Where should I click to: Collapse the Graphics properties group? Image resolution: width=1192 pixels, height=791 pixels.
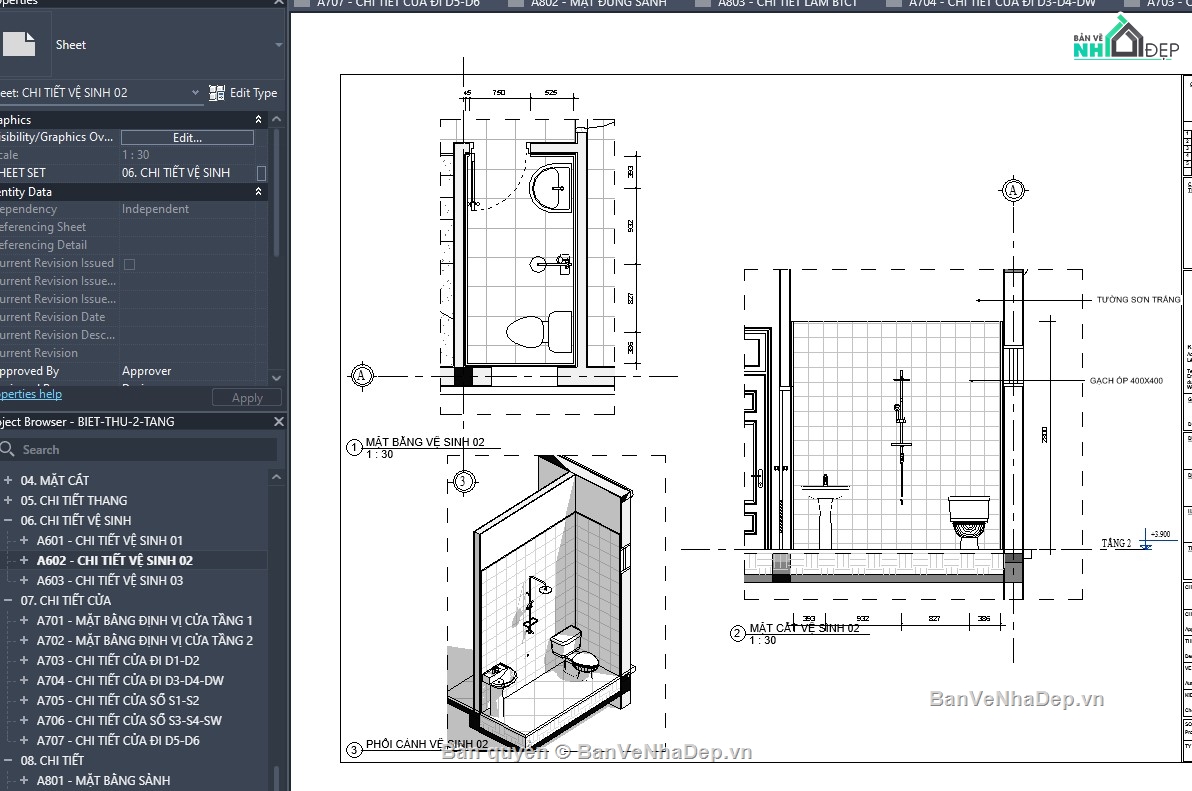pyautogui.click(x=258, y=119)
